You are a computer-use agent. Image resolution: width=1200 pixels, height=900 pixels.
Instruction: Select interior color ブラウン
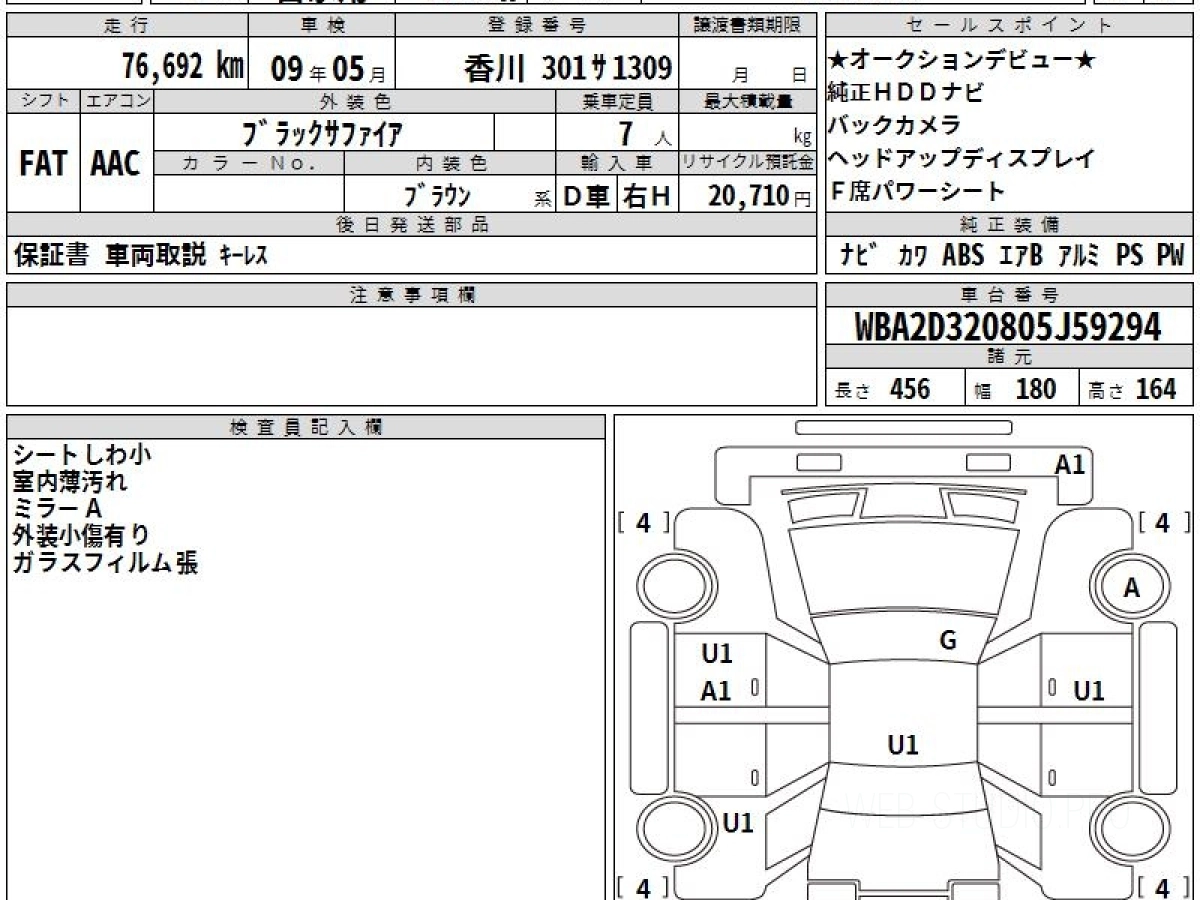point(437,197)
